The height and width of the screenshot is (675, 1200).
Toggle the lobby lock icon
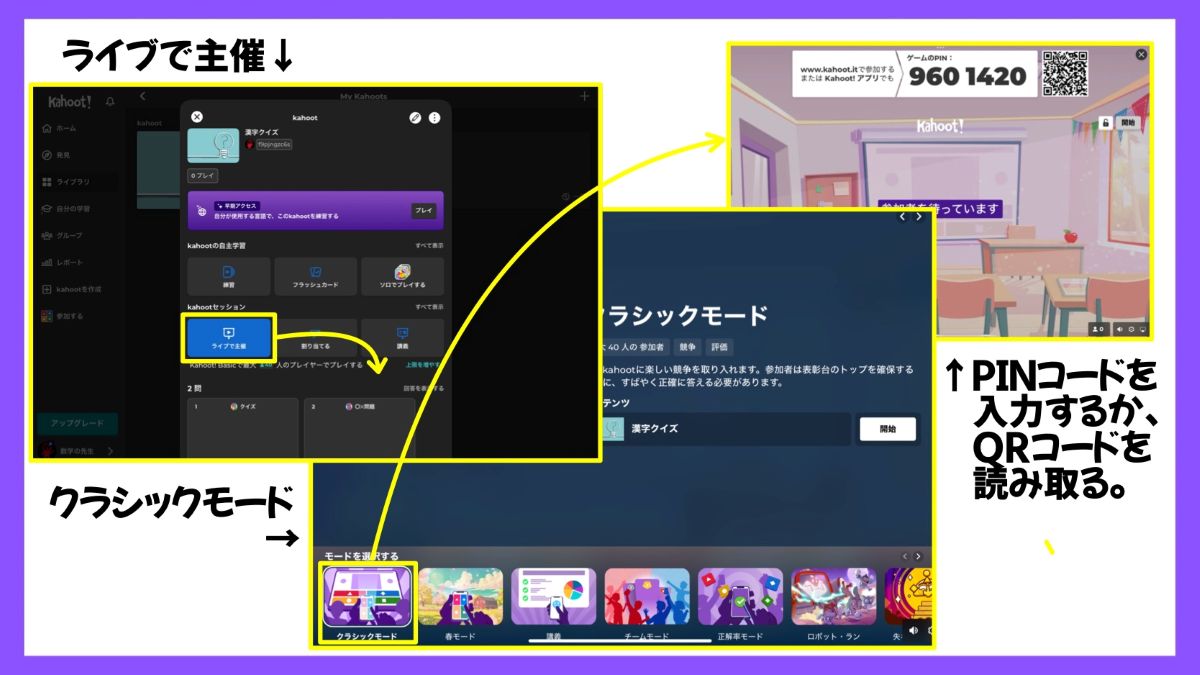coord(1105,122)
